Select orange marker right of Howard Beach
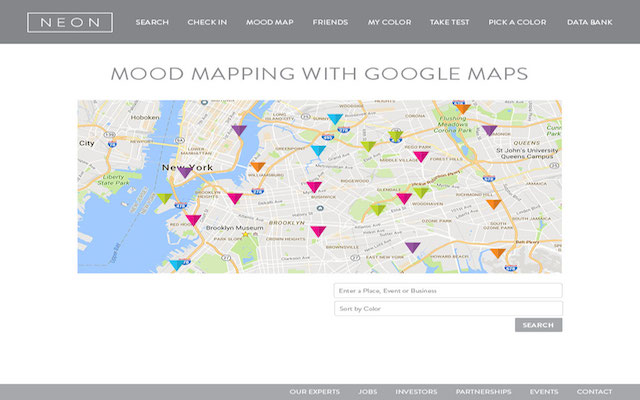The image size is (640, 400). pyautogui.click(x=498, y=253)
